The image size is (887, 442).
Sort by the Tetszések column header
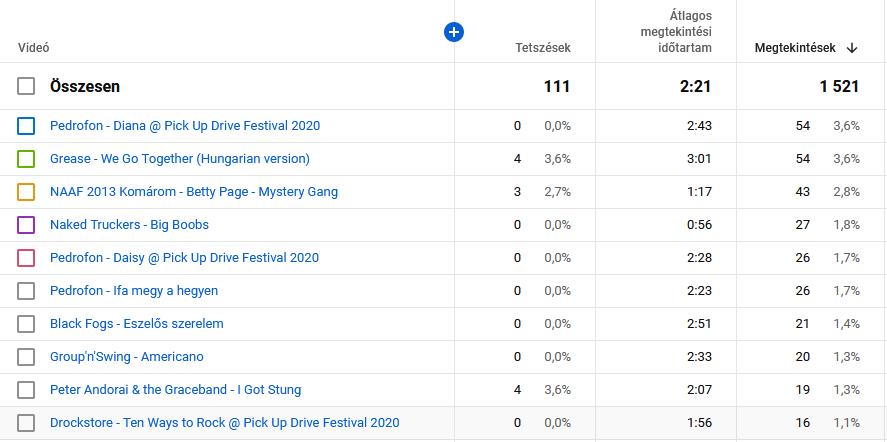[542, 47]
